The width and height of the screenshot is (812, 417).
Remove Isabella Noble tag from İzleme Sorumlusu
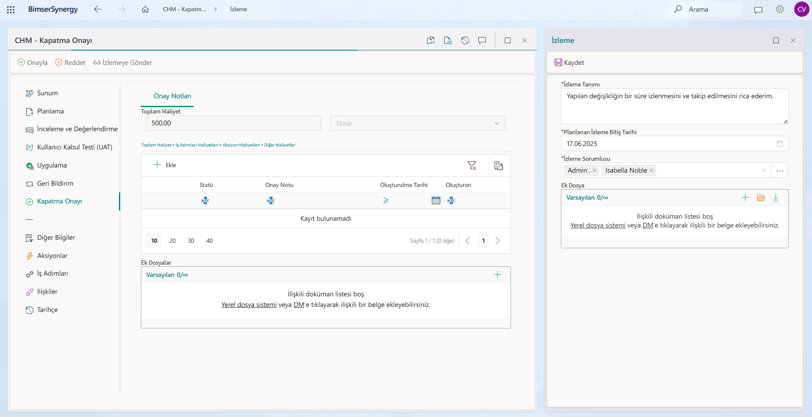point(651,170)
